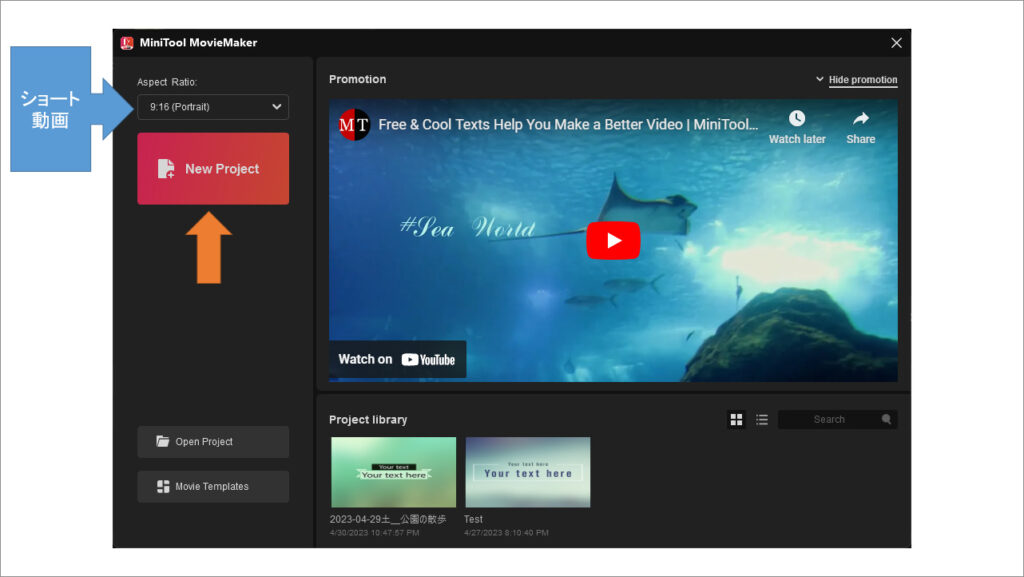Click the Promotion section label
The image size is (1024, 577).
357,79
